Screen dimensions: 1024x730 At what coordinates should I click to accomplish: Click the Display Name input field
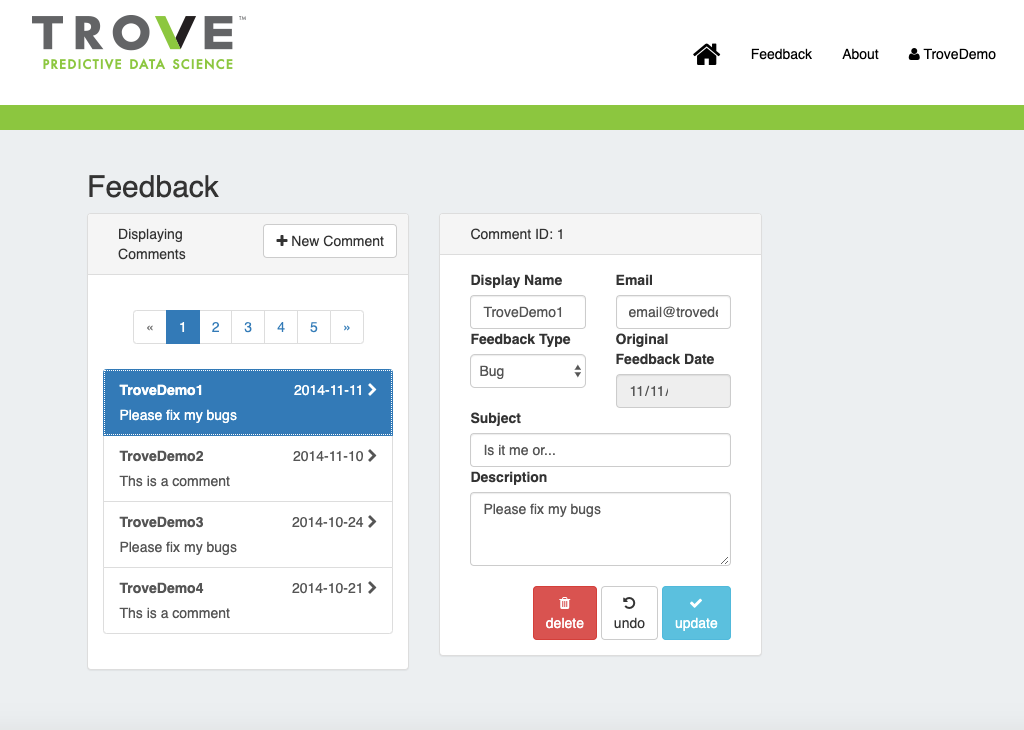click(527, 312)
